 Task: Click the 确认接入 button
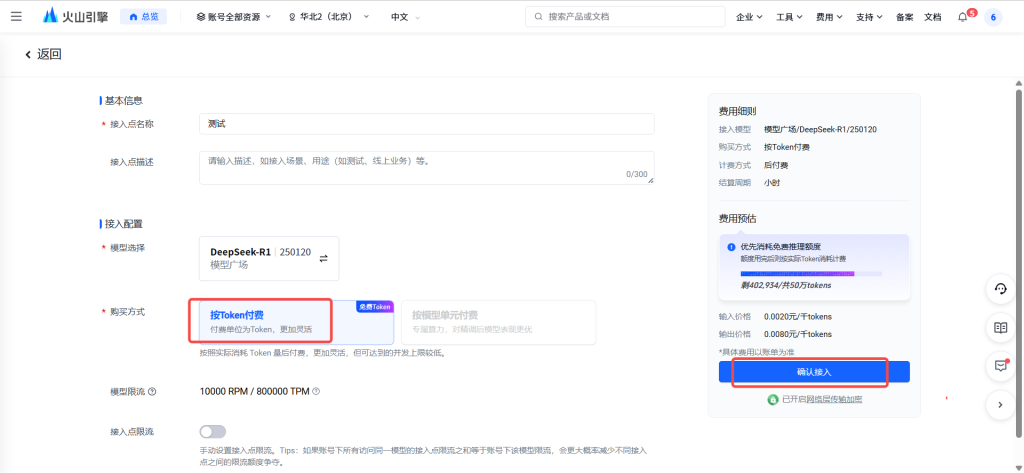[x=814, y=372]
